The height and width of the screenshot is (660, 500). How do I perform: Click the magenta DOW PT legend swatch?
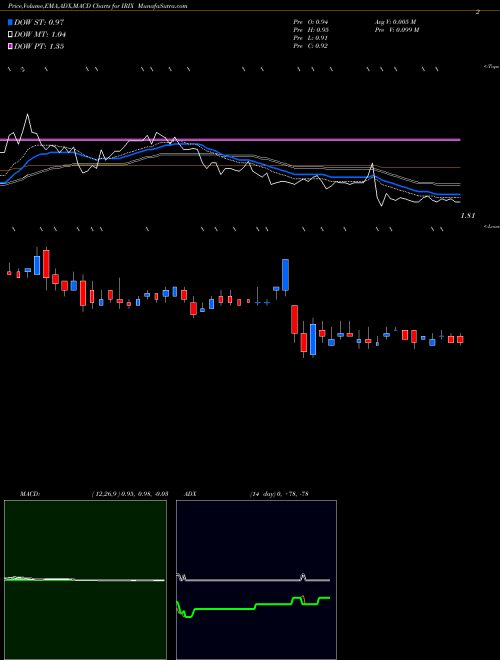coord(10,46)
